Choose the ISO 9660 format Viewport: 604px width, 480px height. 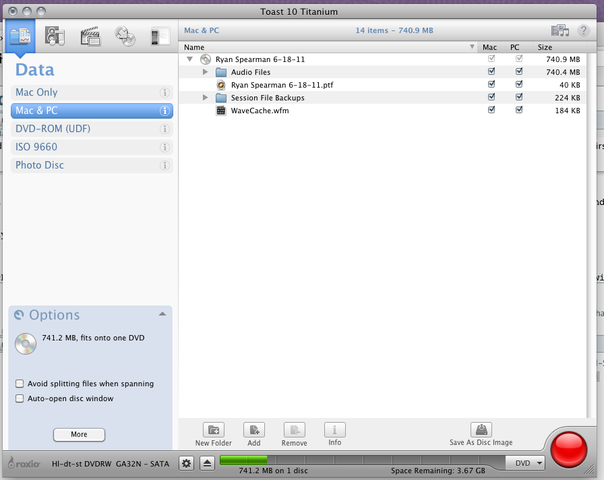point(91,147)
